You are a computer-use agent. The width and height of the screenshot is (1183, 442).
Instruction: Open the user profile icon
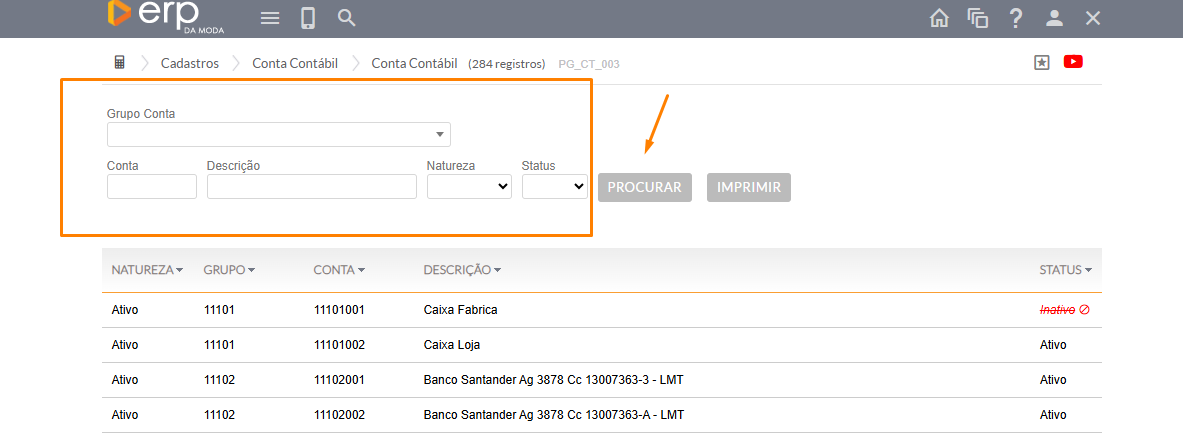[1054, 18]
